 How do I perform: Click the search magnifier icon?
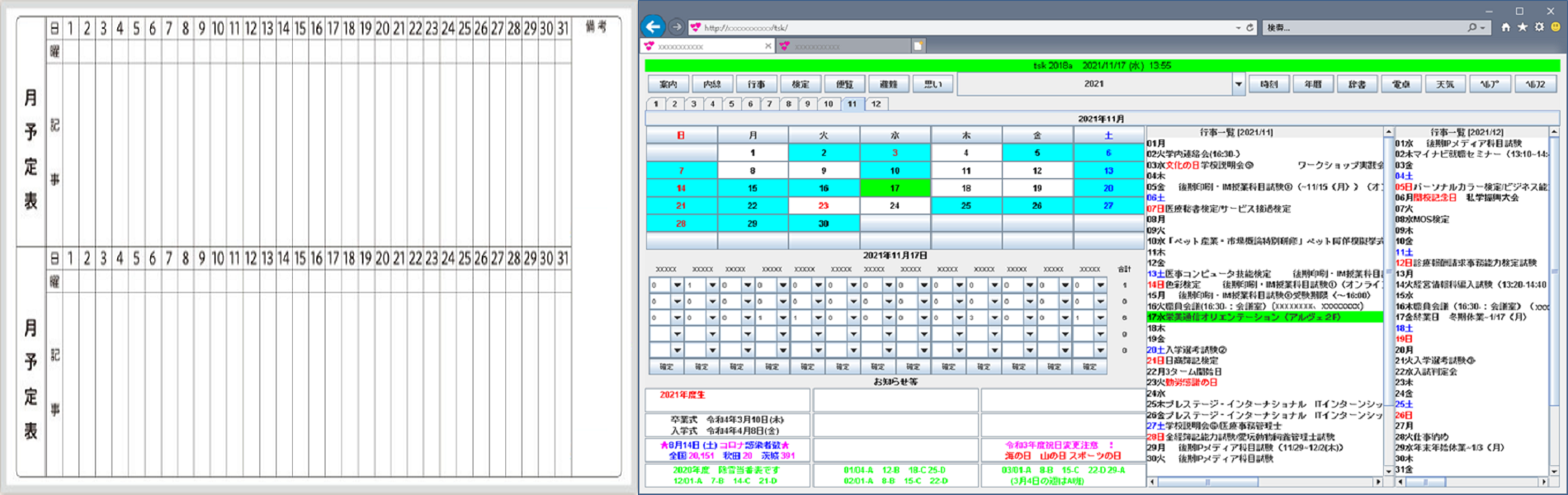(1471, 27)
